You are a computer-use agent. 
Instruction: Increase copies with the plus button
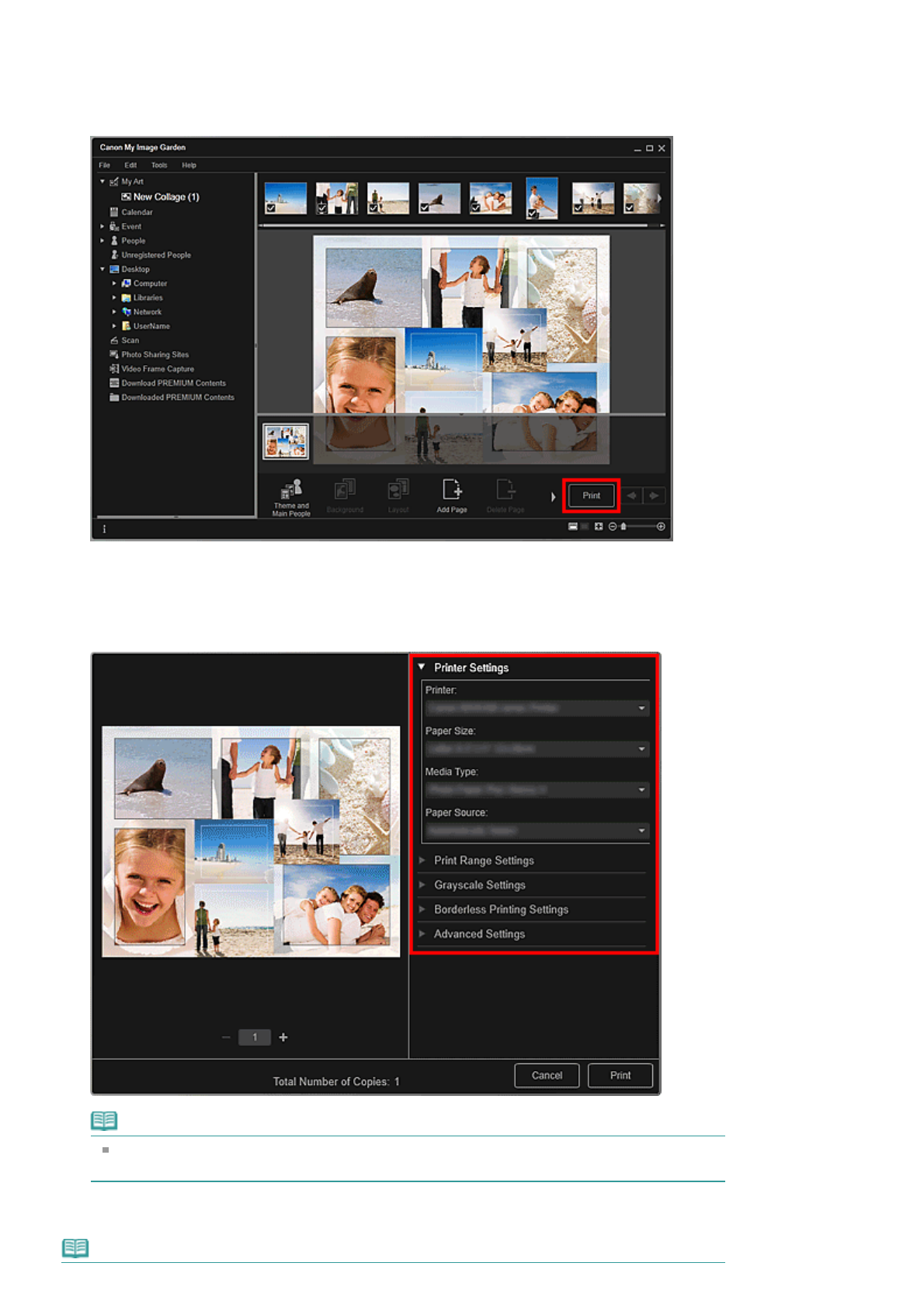[283, 1037]
